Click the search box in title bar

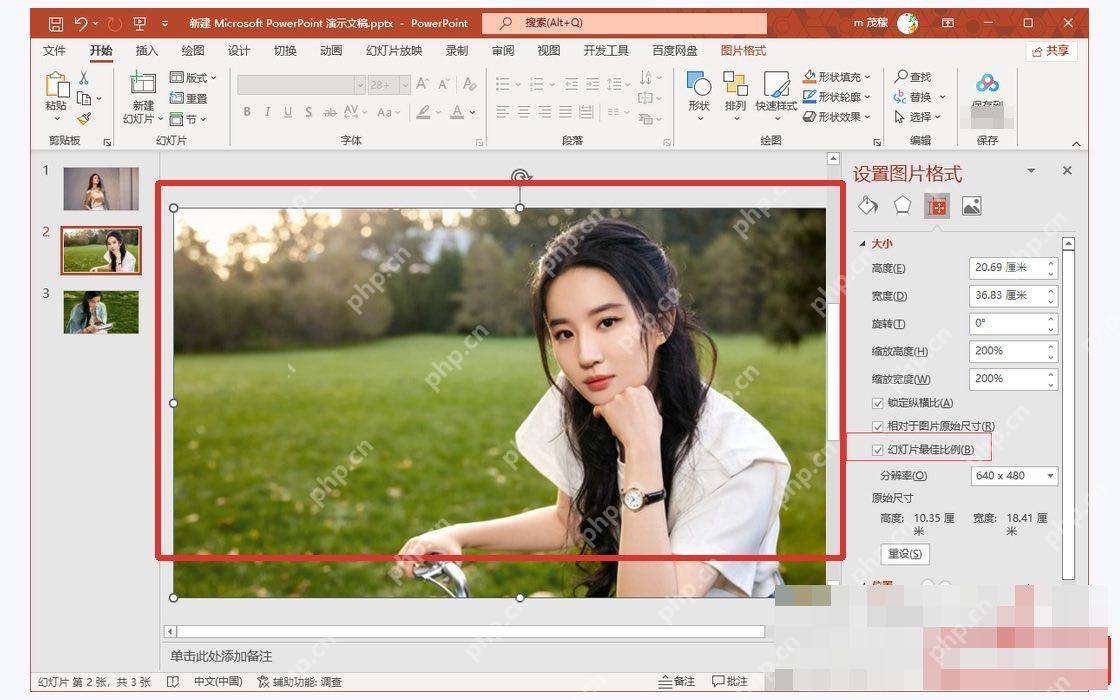point(624,23)
